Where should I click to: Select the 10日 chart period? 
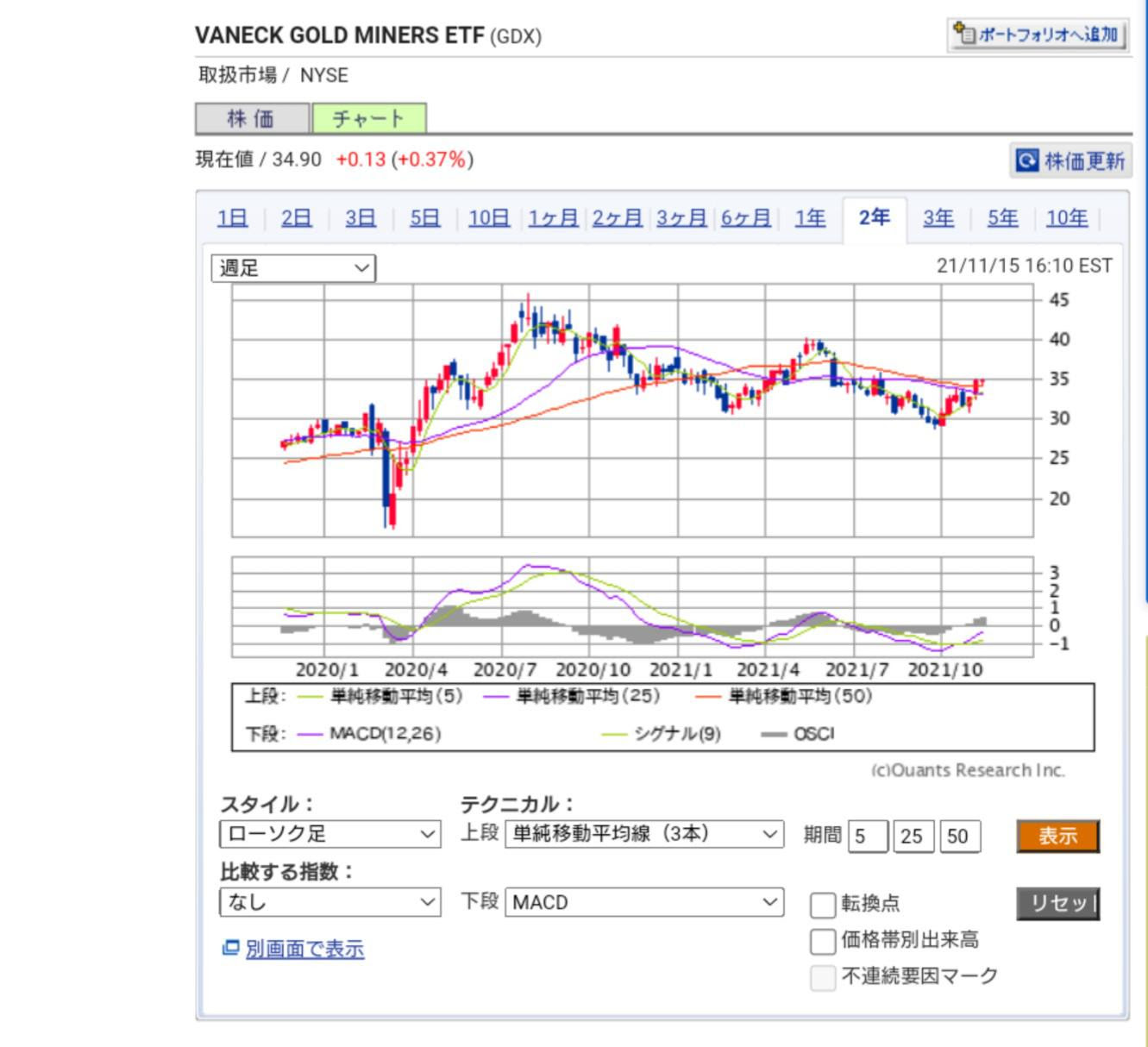(x=489, y=218)
